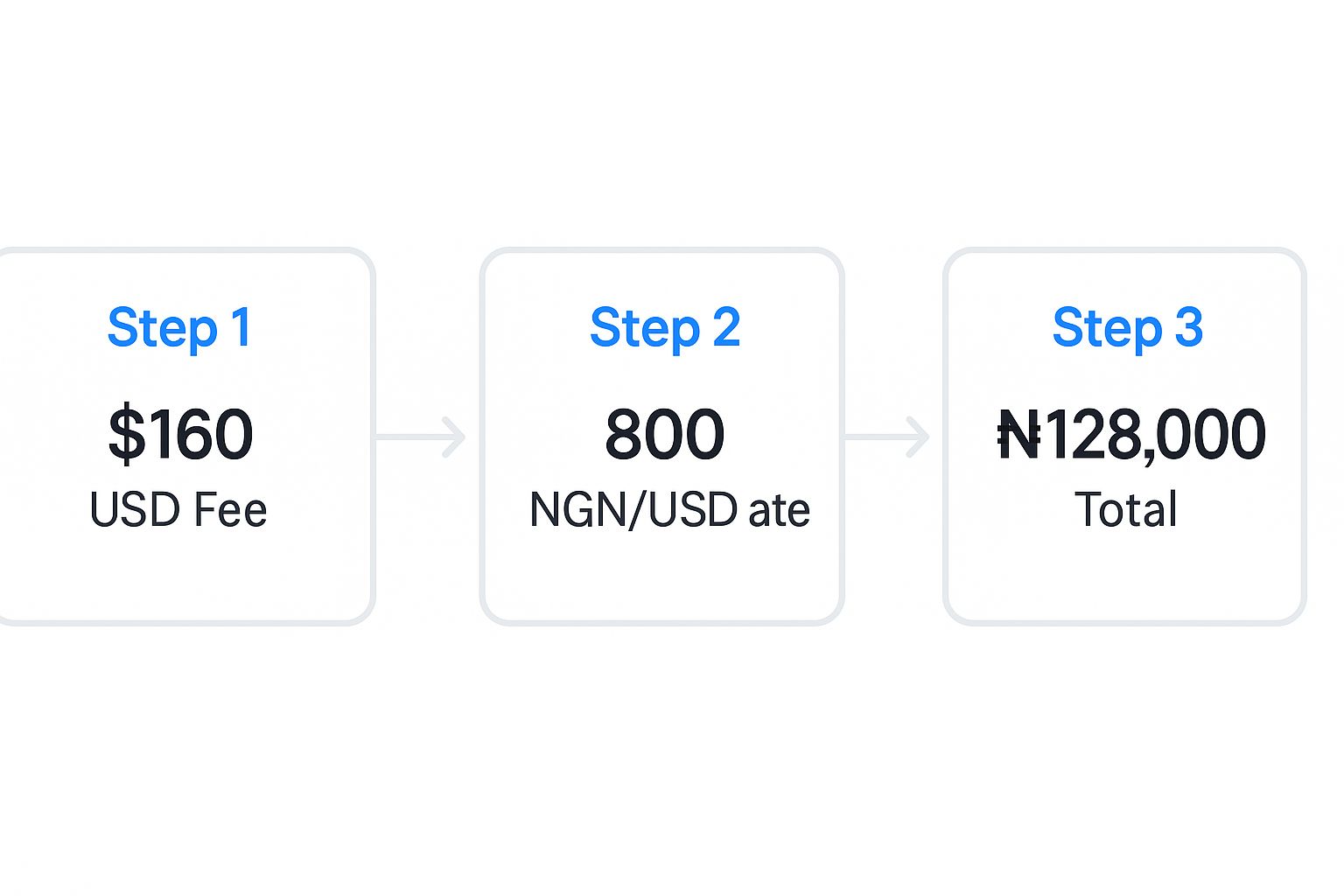Image resolution: width=1344 pixels, height=896 pixels.
Task: Click the dollar sign in $160
Action: [127, 434]
